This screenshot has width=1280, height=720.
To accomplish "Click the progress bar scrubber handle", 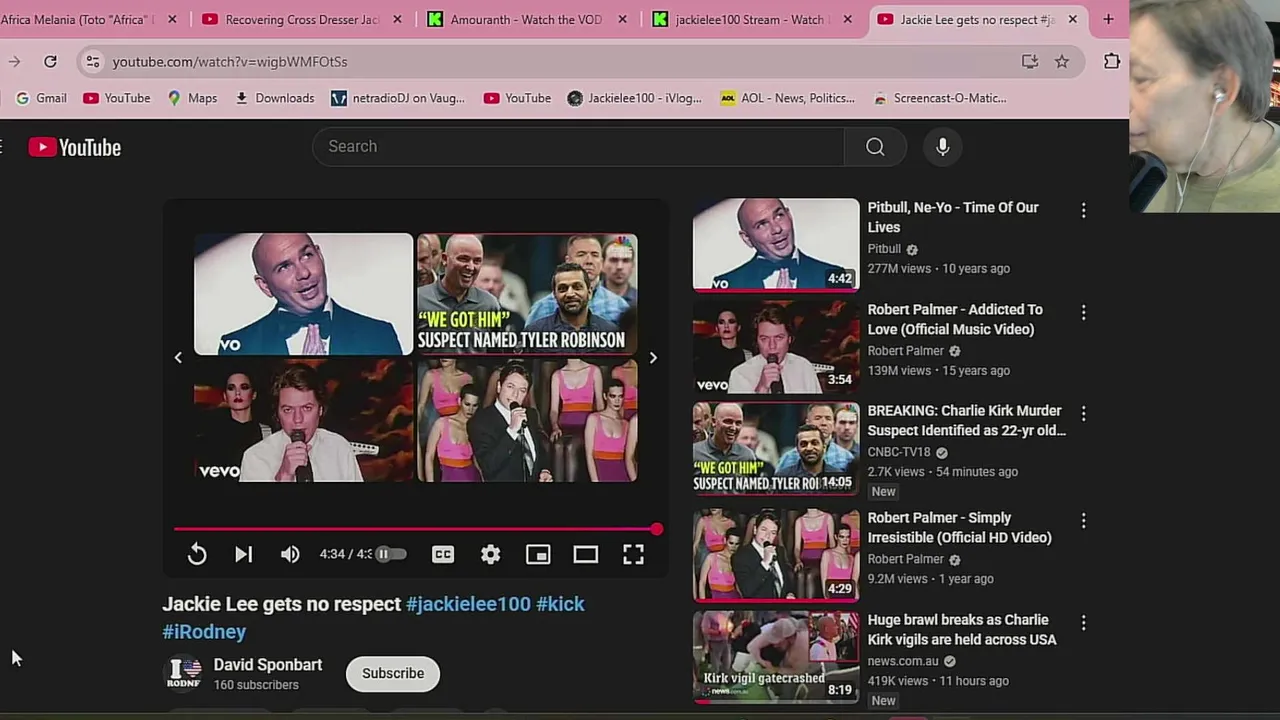I will pos(656,529).
